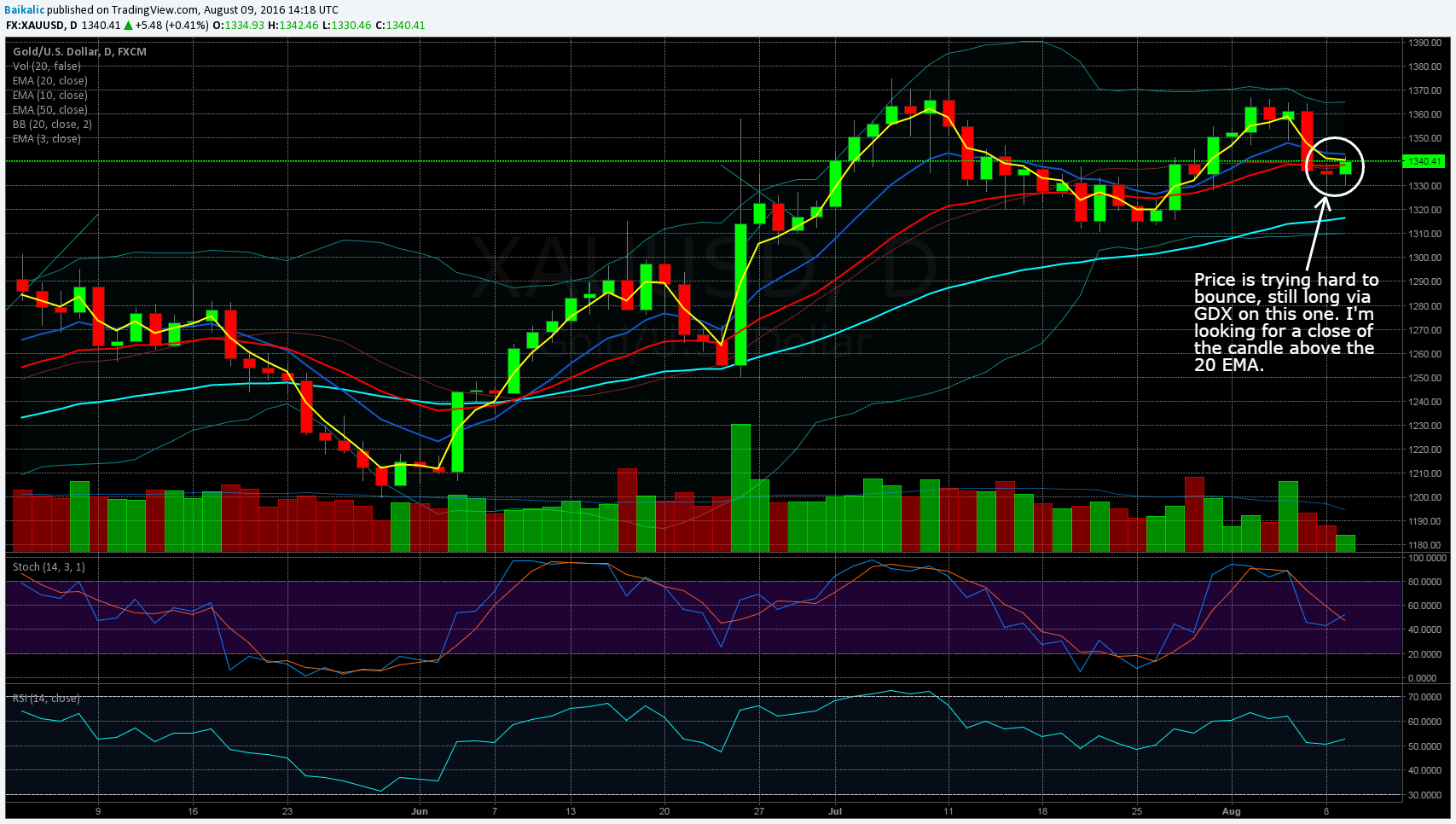Click the 1180.00 price axis label
Image resolution: width=1456 pixels, height=824 pixels.
[x=1425, y=545]
